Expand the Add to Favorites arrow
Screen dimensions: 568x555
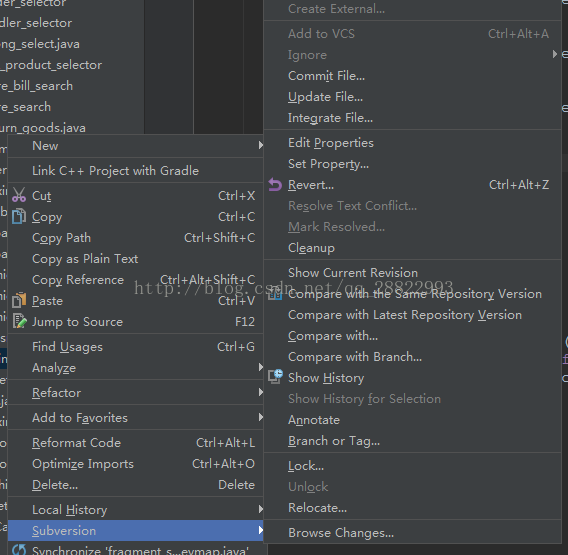pos(260,417)
